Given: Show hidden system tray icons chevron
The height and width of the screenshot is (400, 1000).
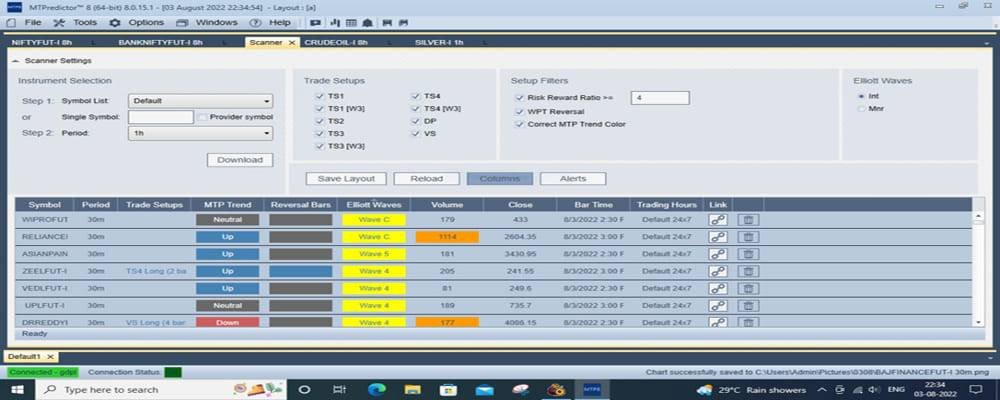Looking at the screenshot, I should click(x=822, y=390).
